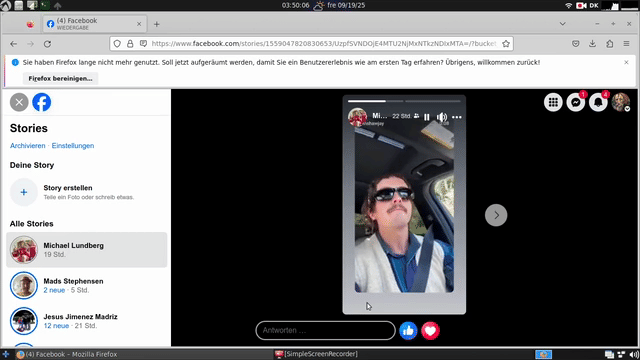Click the clock in top panel
Screen dimensions: 640x360
(296, 5)
